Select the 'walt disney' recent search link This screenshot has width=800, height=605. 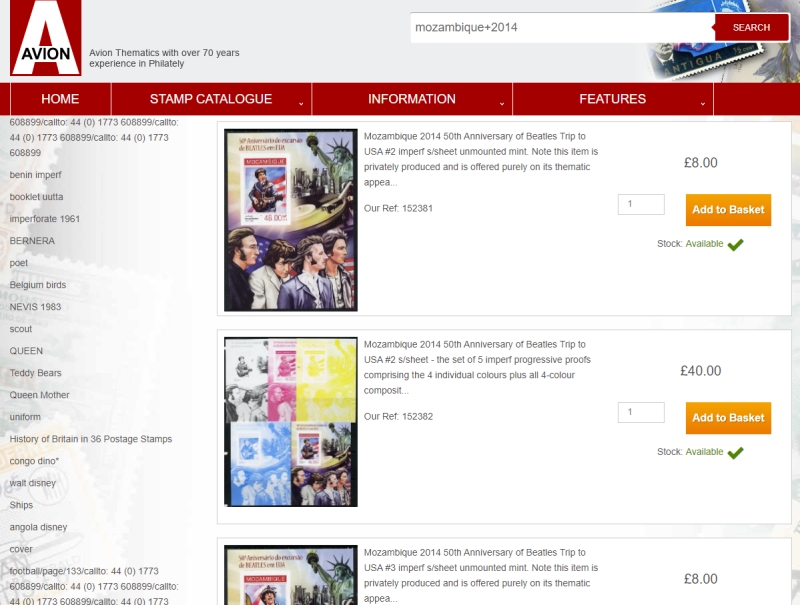(x=33, y=483)
